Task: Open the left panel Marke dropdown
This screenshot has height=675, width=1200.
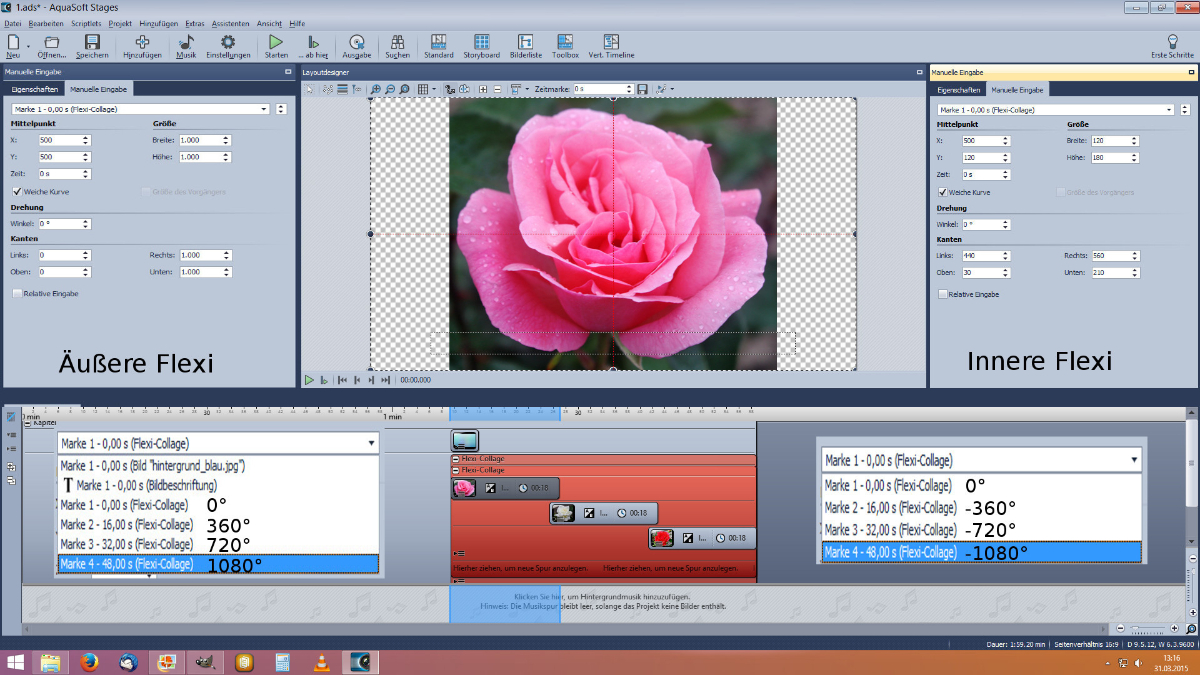Action: [265, 109]
